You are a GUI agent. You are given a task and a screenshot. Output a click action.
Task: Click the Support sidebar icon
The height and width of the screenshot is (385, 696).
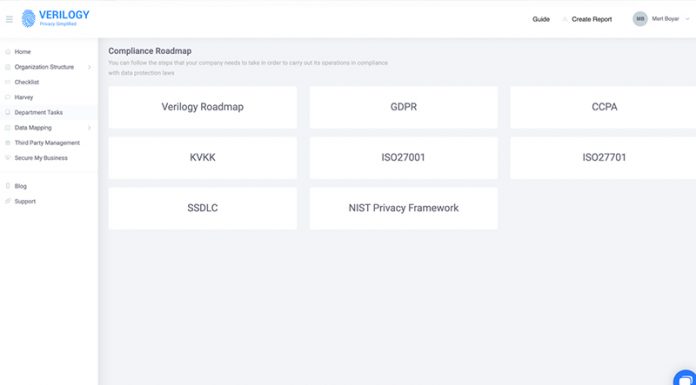click(8, 201)
